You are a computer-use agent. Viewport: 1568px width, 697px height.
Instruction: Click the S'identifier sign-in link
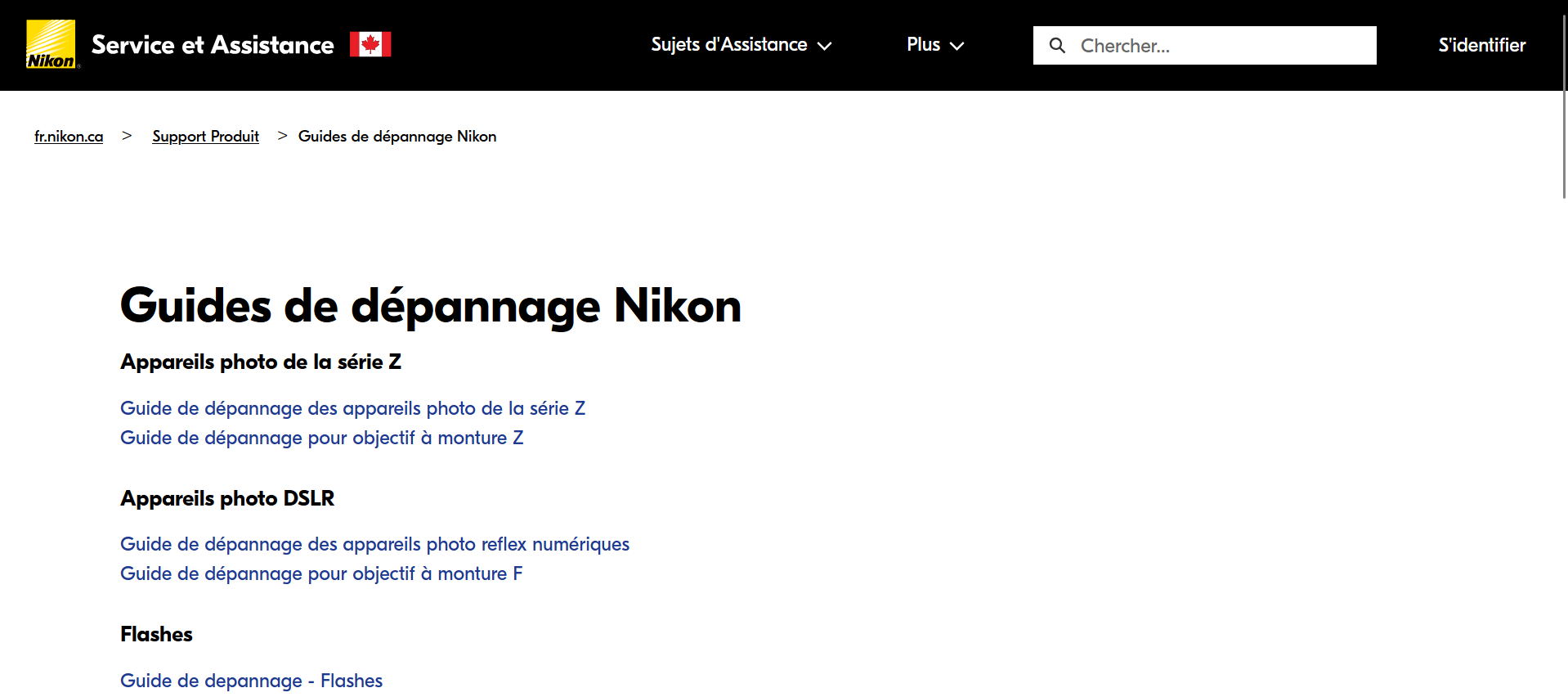[1481, 45]
